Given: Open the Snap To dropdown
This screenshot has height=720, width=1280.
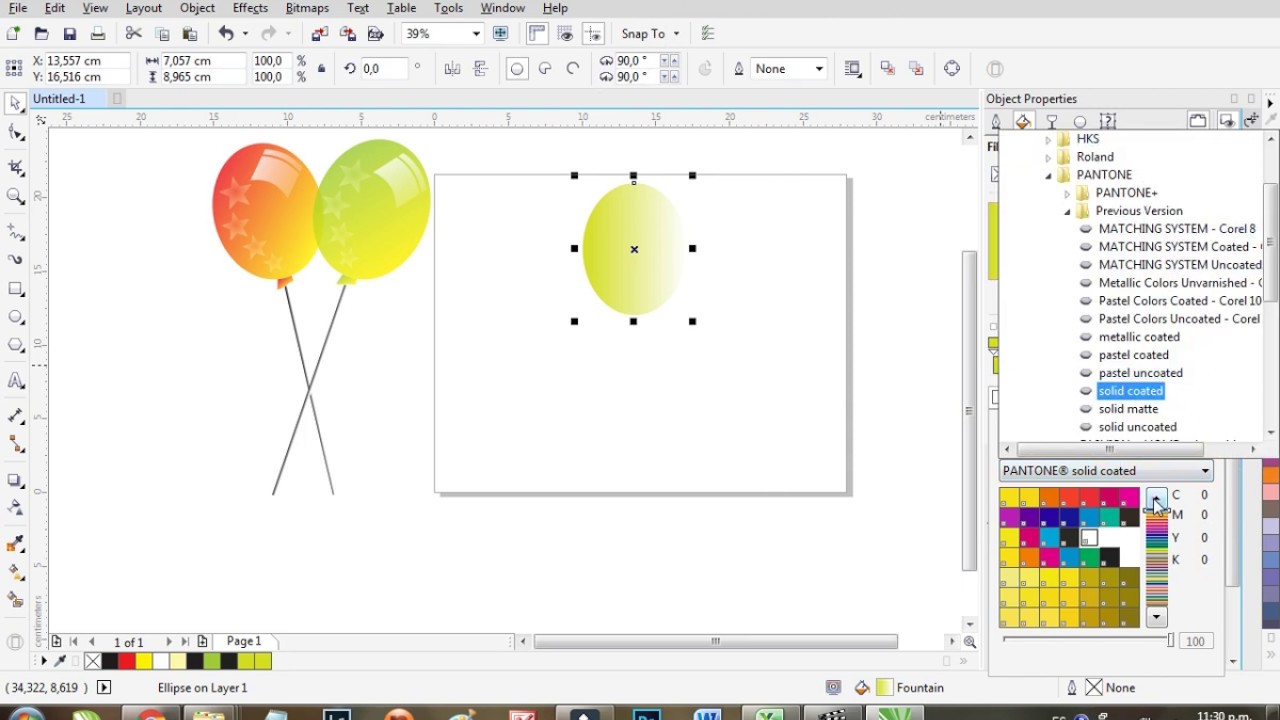Looking at the screenshot, I should tap(676, 34).
